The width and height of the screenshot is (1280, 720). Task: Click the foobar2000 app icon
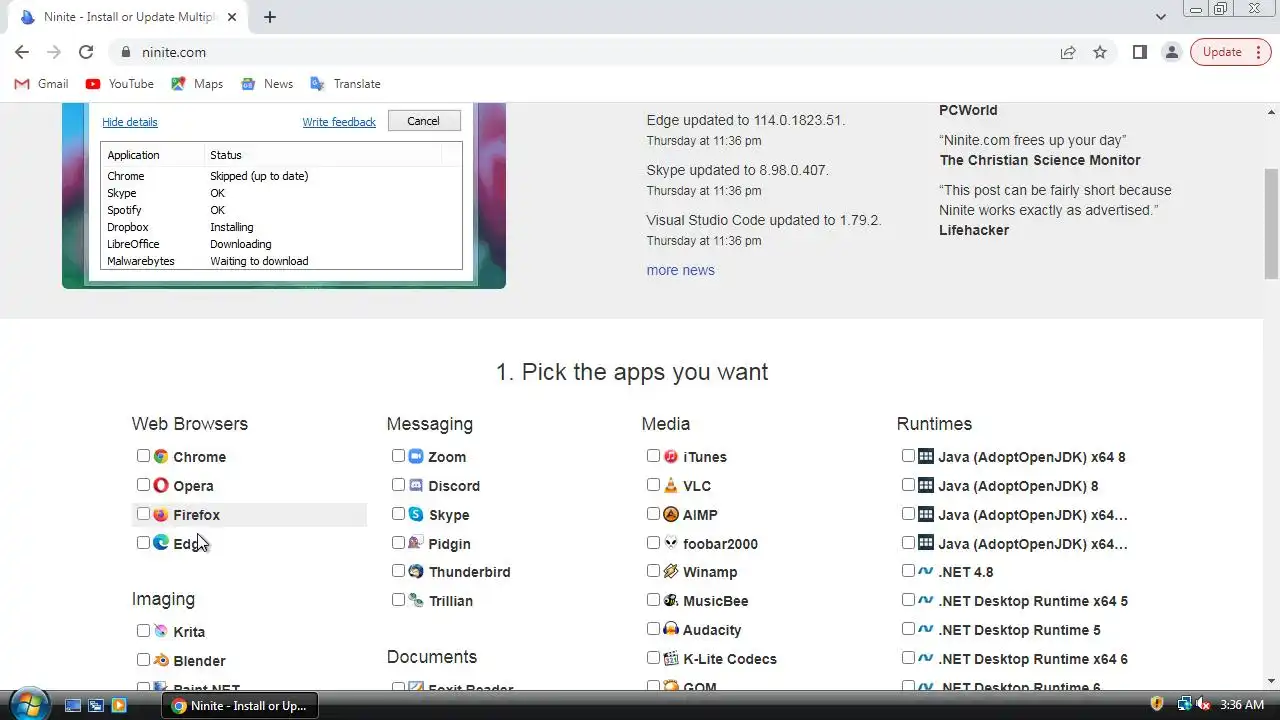coord(671,543)
